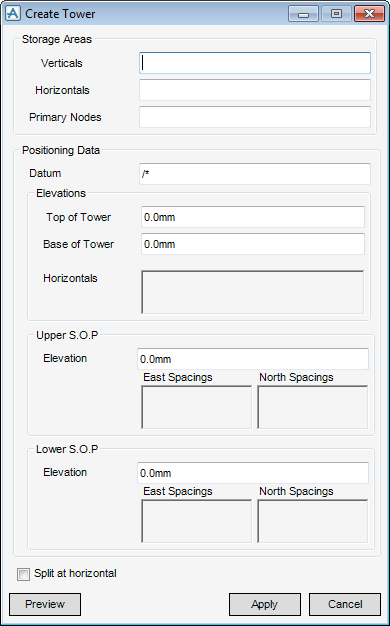Click into the Horizontals storage area field
This screenshot has height=626, width=390.
click(x=255, y=90)
